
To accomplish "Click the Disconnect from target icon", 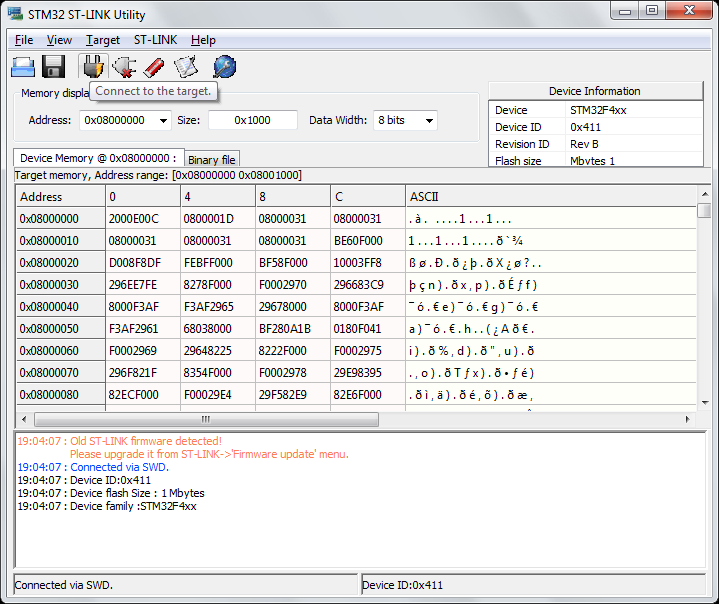I will point(124,67).
